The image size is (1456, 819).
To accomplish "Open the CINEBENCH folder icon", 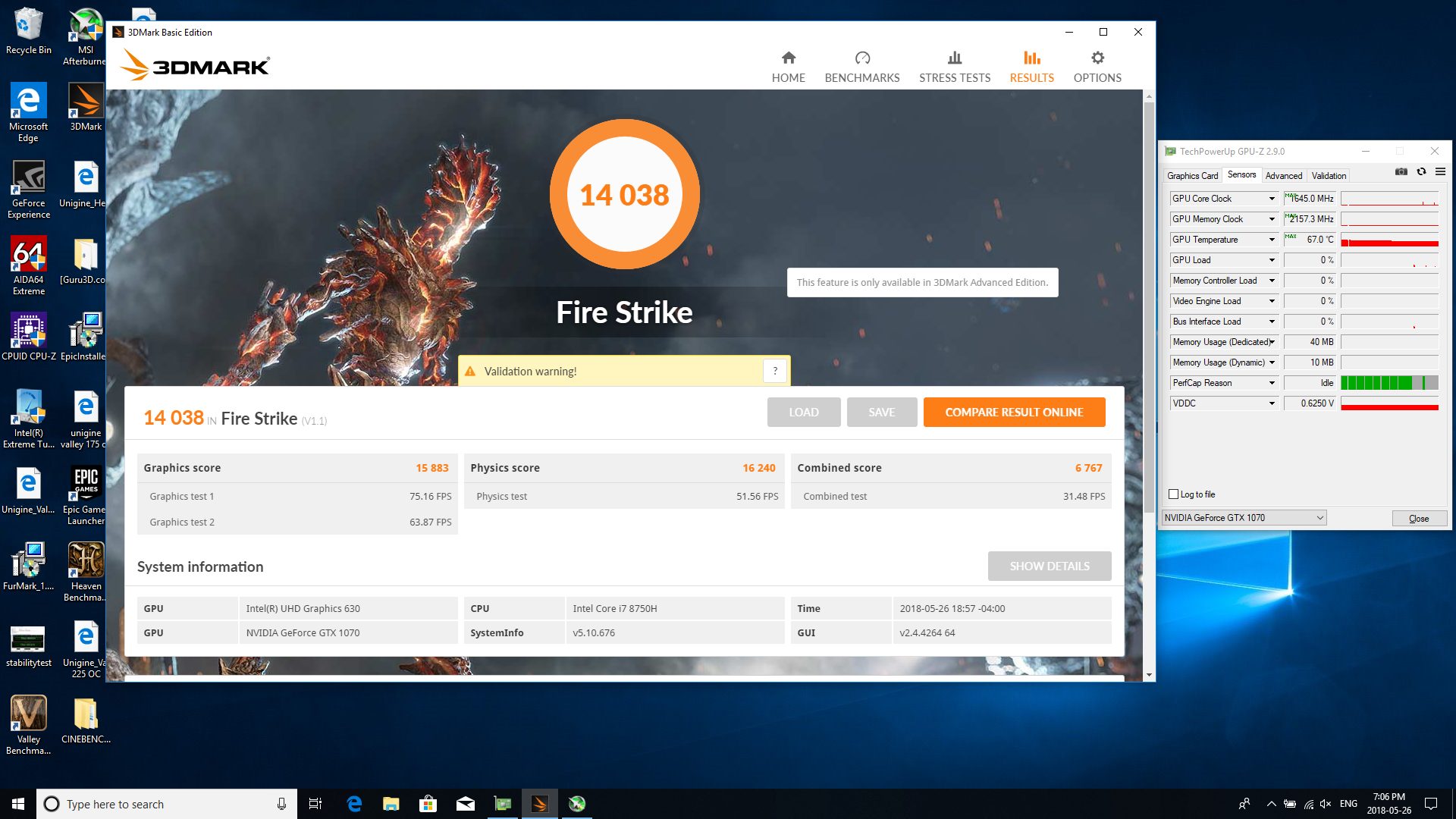I will coord(86,720).
